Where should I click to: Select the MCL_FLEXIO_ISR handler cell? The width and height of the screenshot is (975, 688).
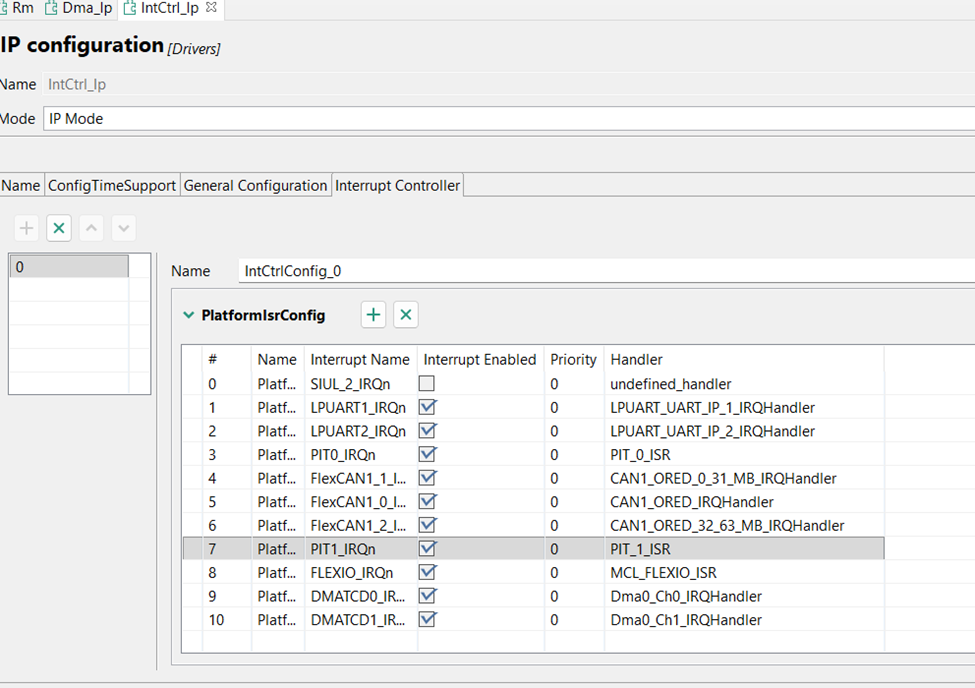[x=743, y=573]
